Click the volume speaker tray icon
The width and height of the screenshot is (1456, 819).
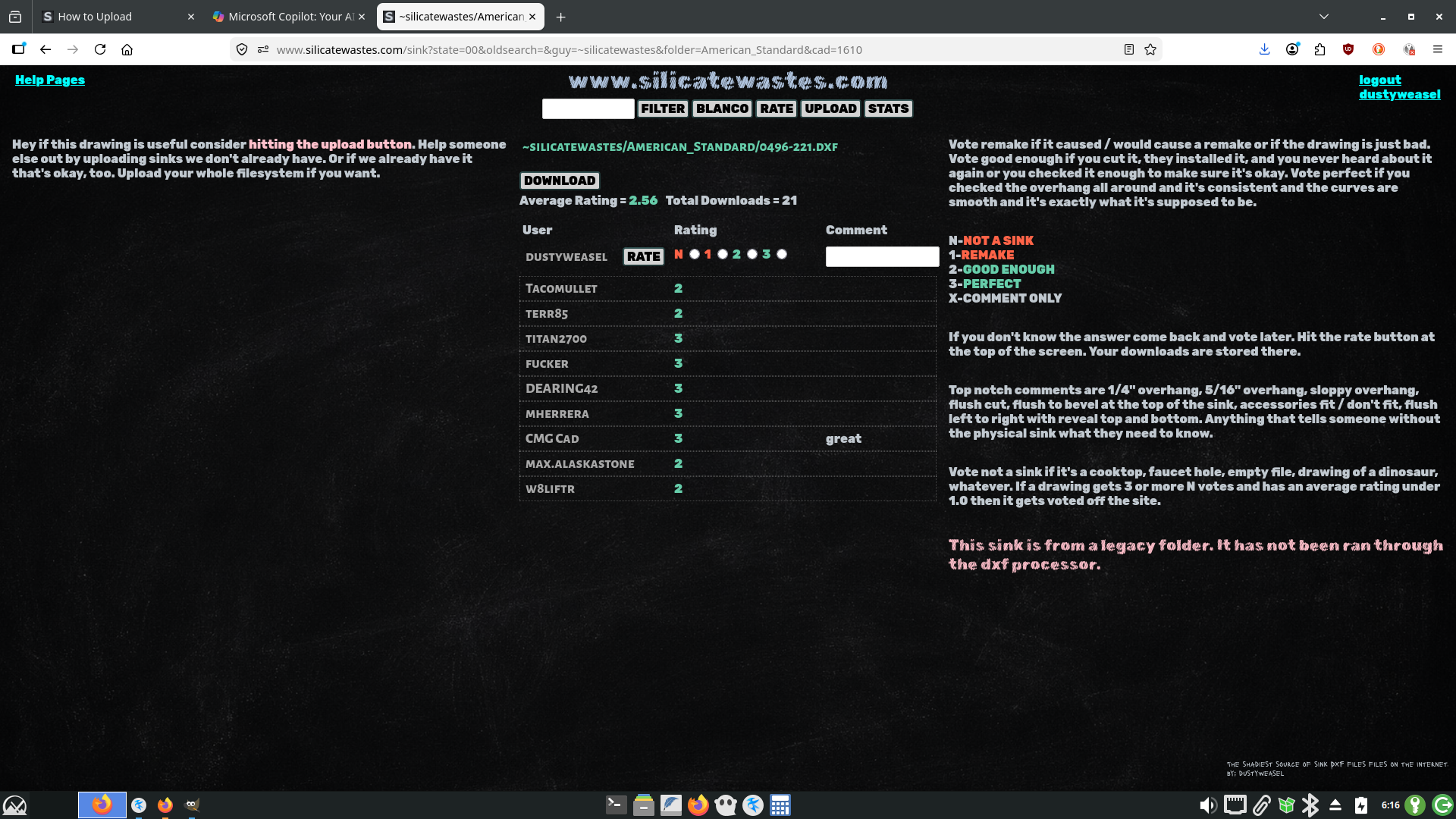click(1208, 805)
